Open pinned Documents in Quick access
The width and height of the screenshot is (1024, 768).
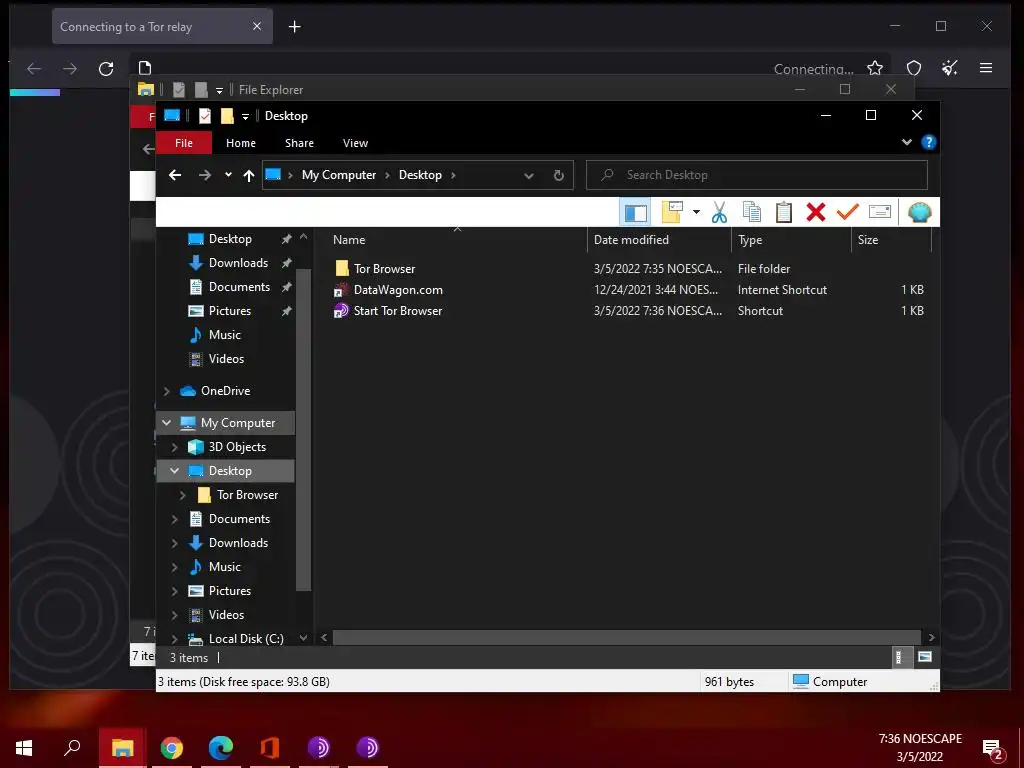click(x=239, y=287)
